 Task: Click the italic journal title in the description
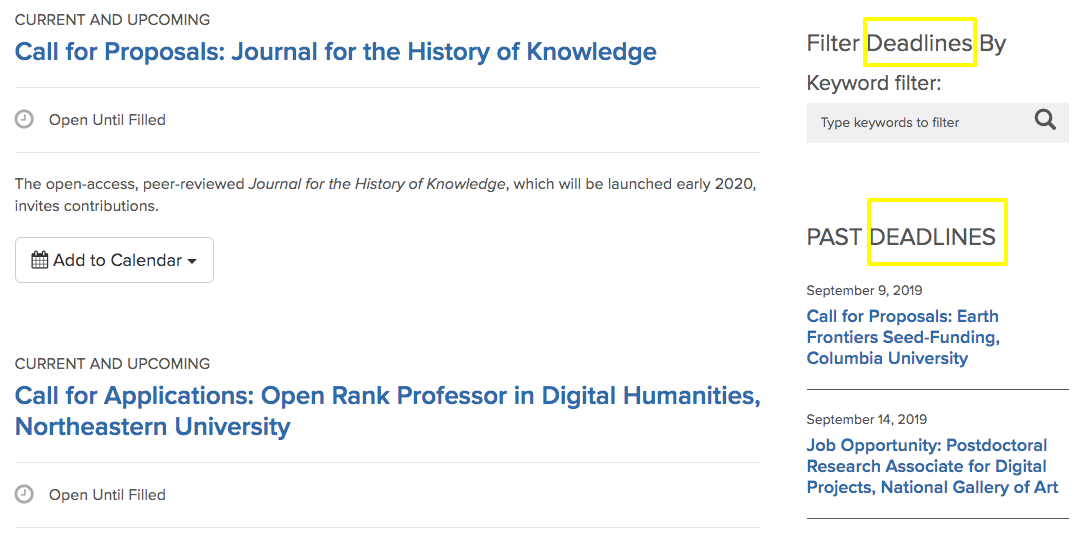pos(376,184)
